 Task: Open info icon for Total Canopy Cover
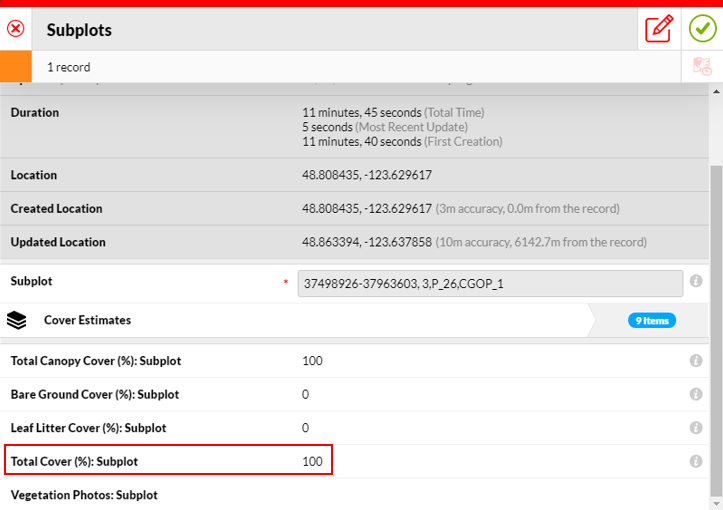(x=696, y=361)
